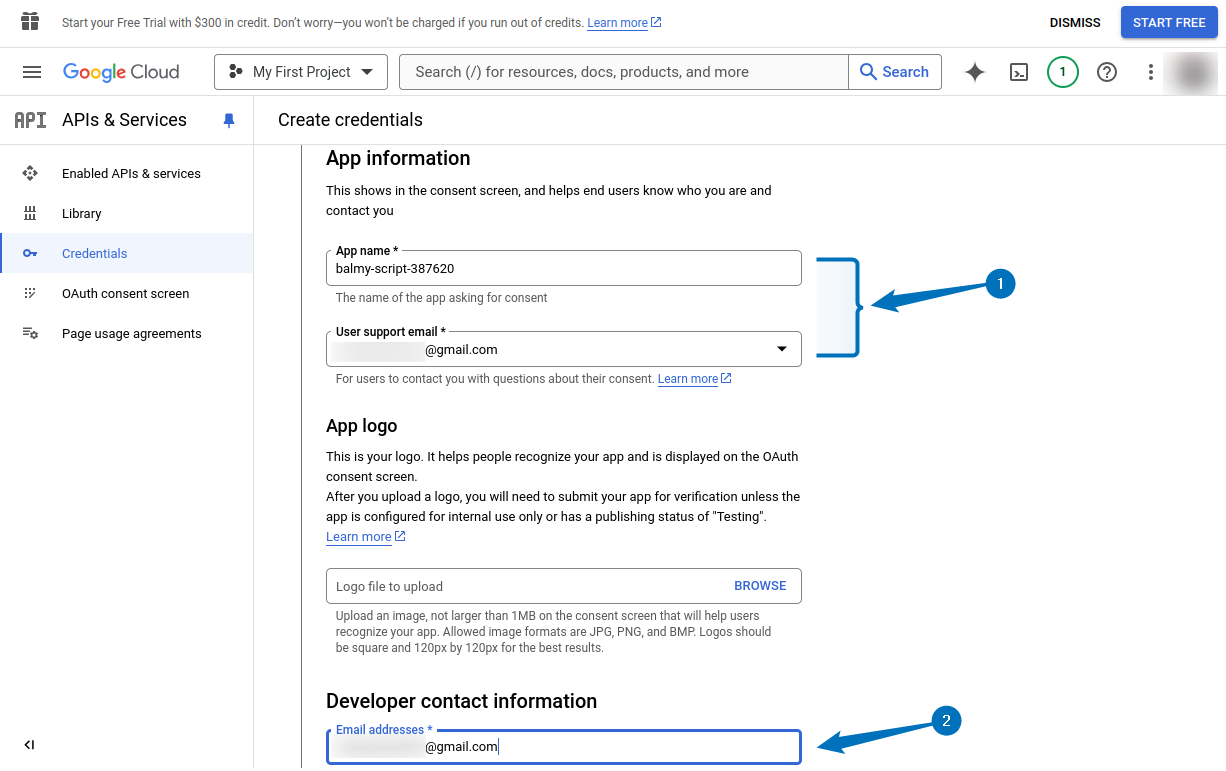
Task: Click DISMISS on the trial banner
Action: click(1074, 21)
